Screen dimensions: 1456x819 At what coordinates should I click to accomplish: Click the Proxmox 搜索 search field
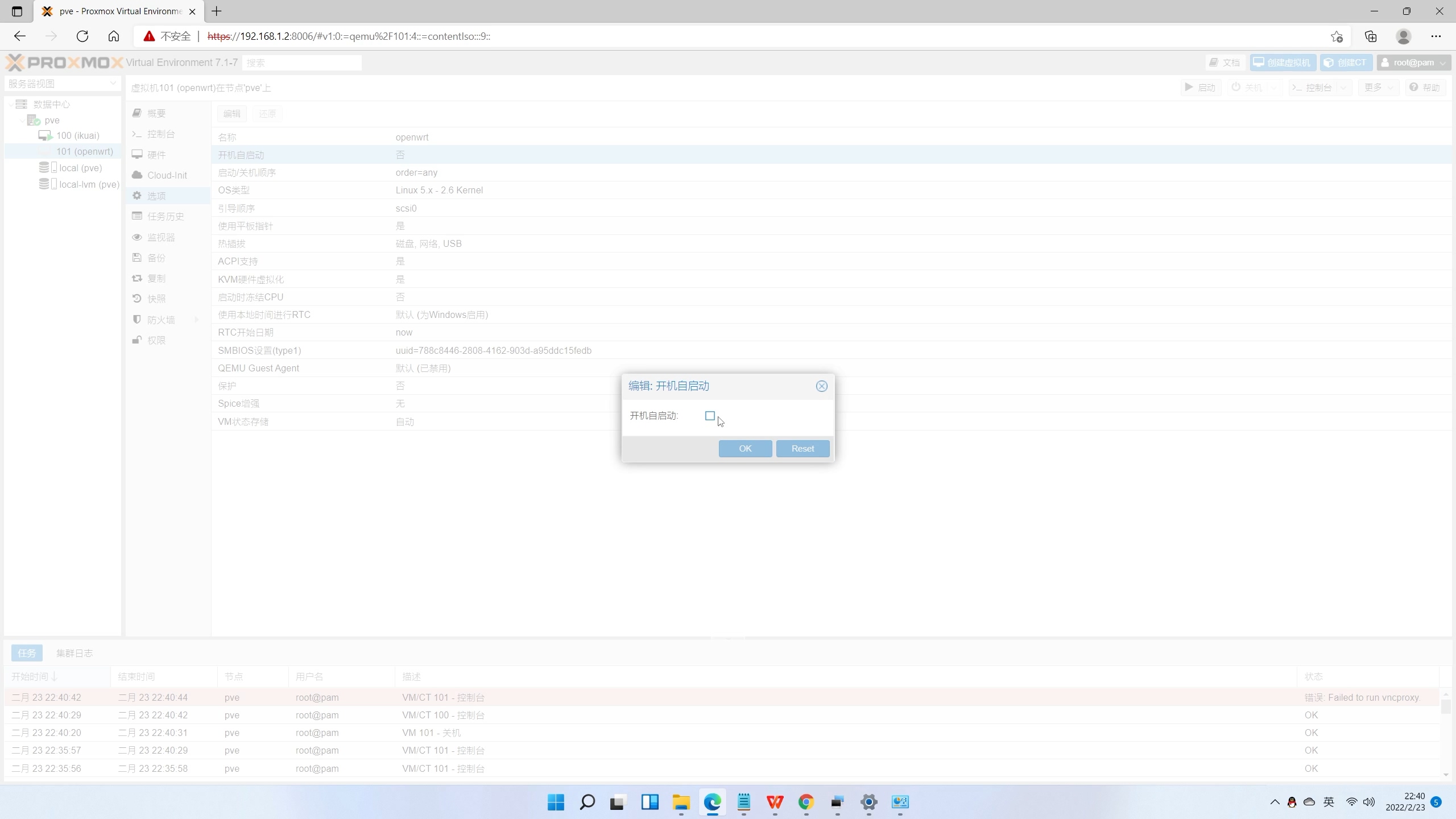[x=301, y=63]
